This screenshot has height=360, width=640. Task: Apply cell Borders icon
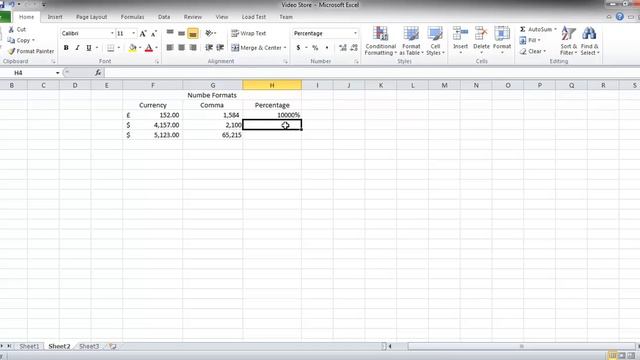111,48
